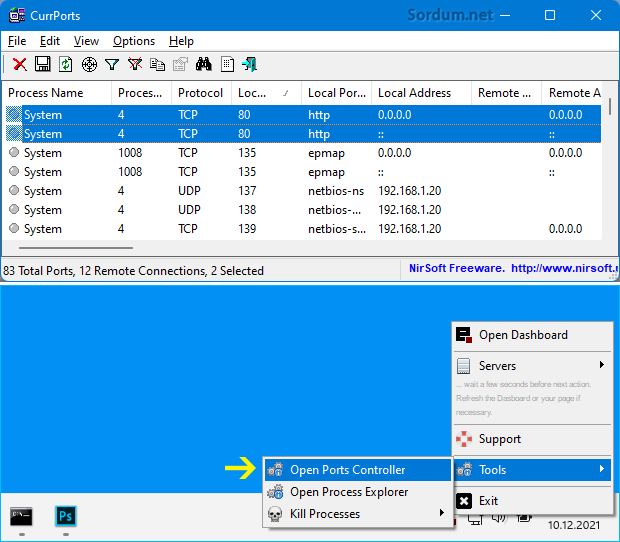Sort by the Protocol column header
The width and height of the screenshot is (620, 542).
[x=201, y=93]
